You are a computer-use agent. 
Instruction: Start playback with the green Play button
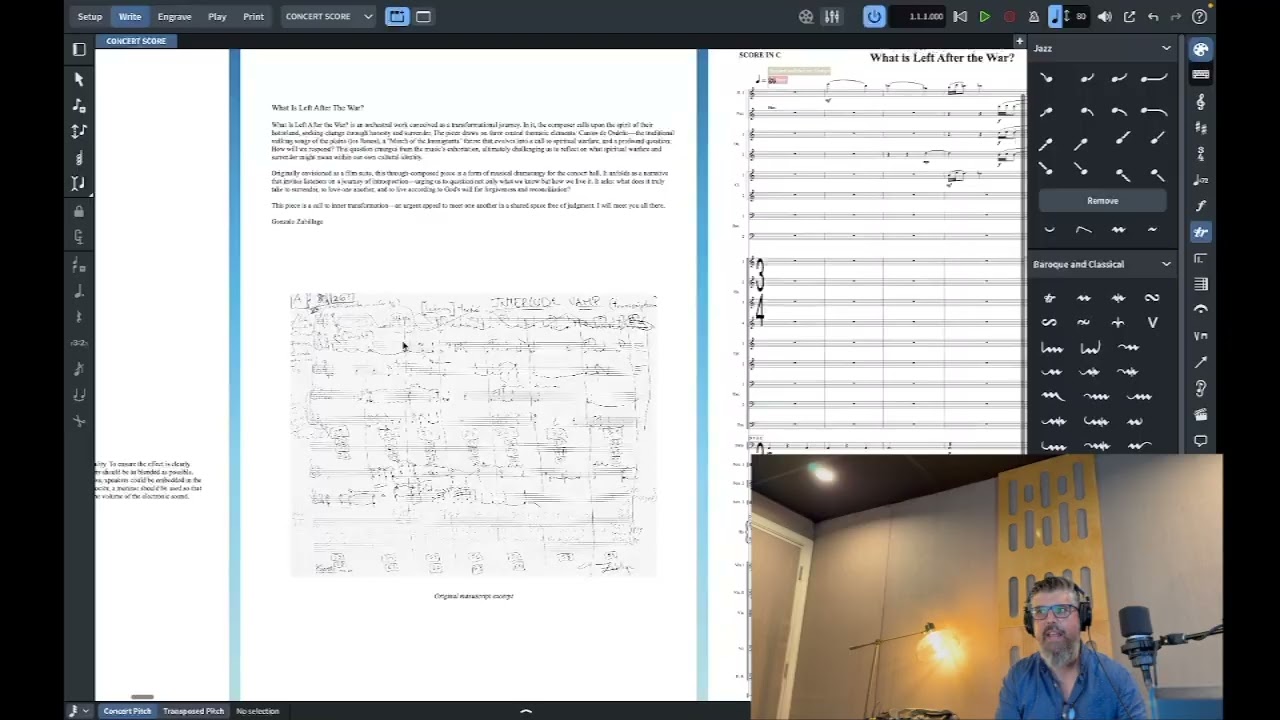[x=985, y=16]
